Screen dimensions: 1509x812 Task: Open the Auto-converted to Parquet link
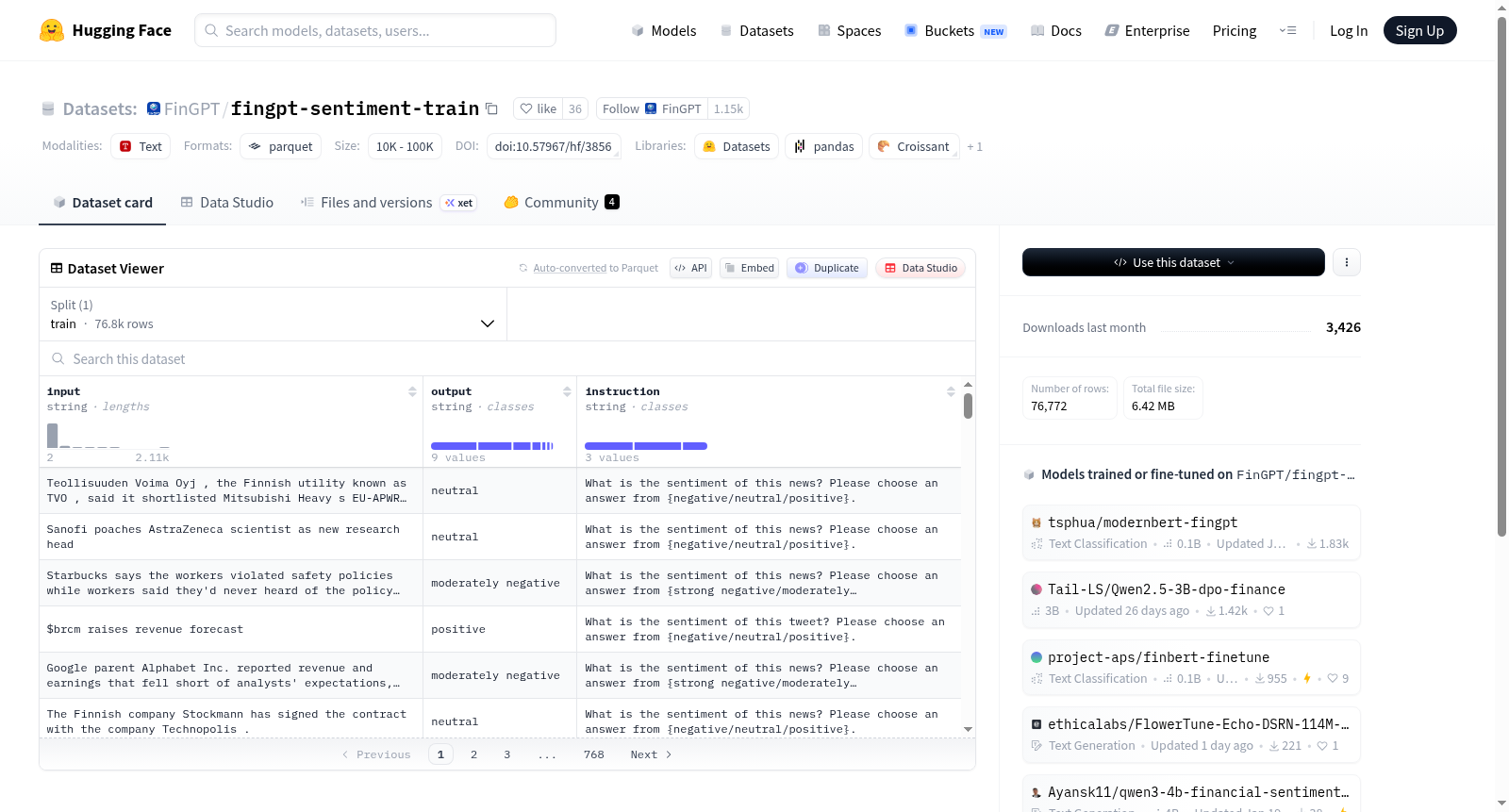(595, 268)
